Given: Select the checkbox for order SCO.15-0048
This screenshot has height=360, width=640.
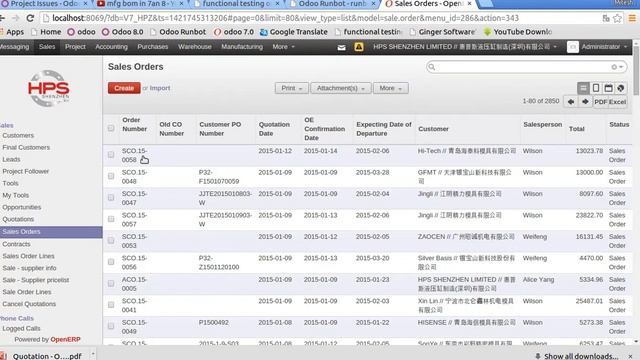Looking at the screenshot, I should click(x=111, y=176).
